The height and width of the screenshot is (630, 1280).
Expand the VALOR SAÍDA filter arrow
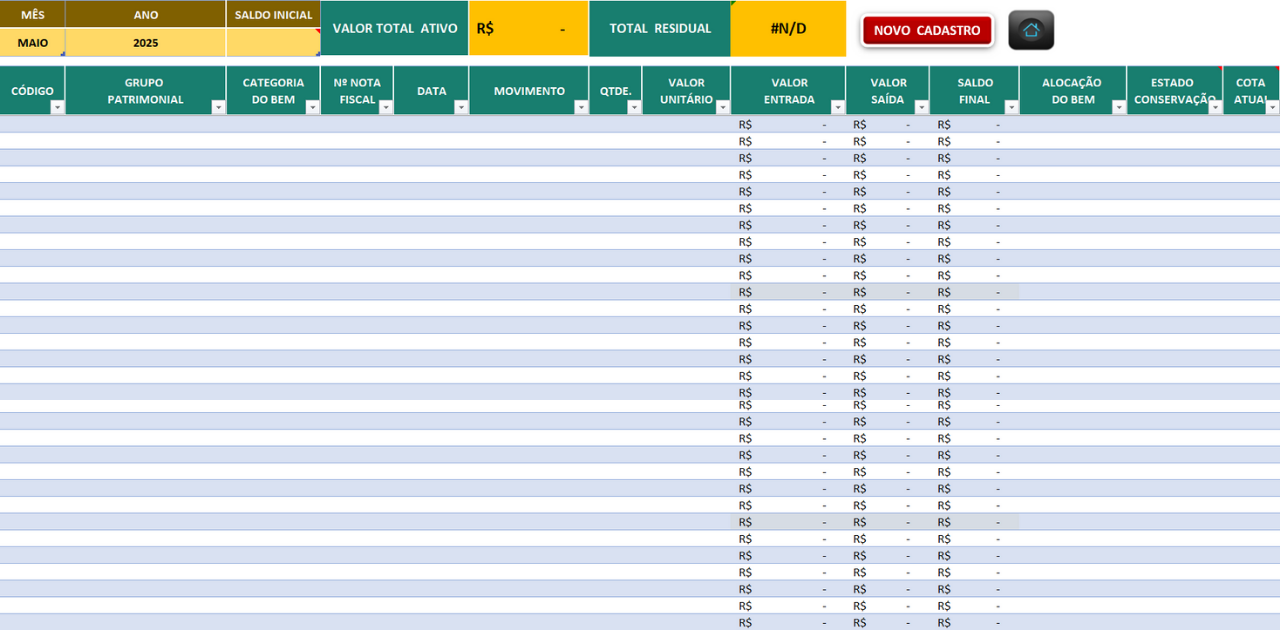(x=922, y=107)
